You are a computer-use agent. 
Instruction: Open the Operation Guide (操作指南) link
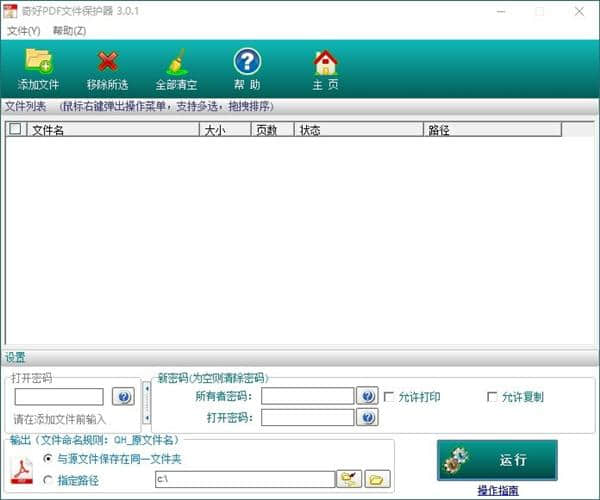(497, 490)
